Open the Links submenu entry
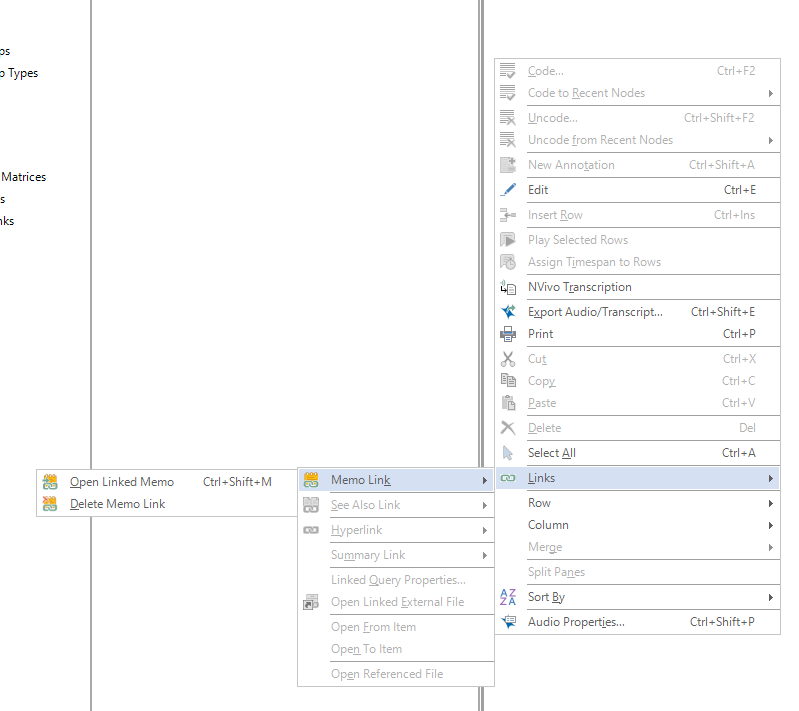Screen dimensions: 799x711 [541, 479]
